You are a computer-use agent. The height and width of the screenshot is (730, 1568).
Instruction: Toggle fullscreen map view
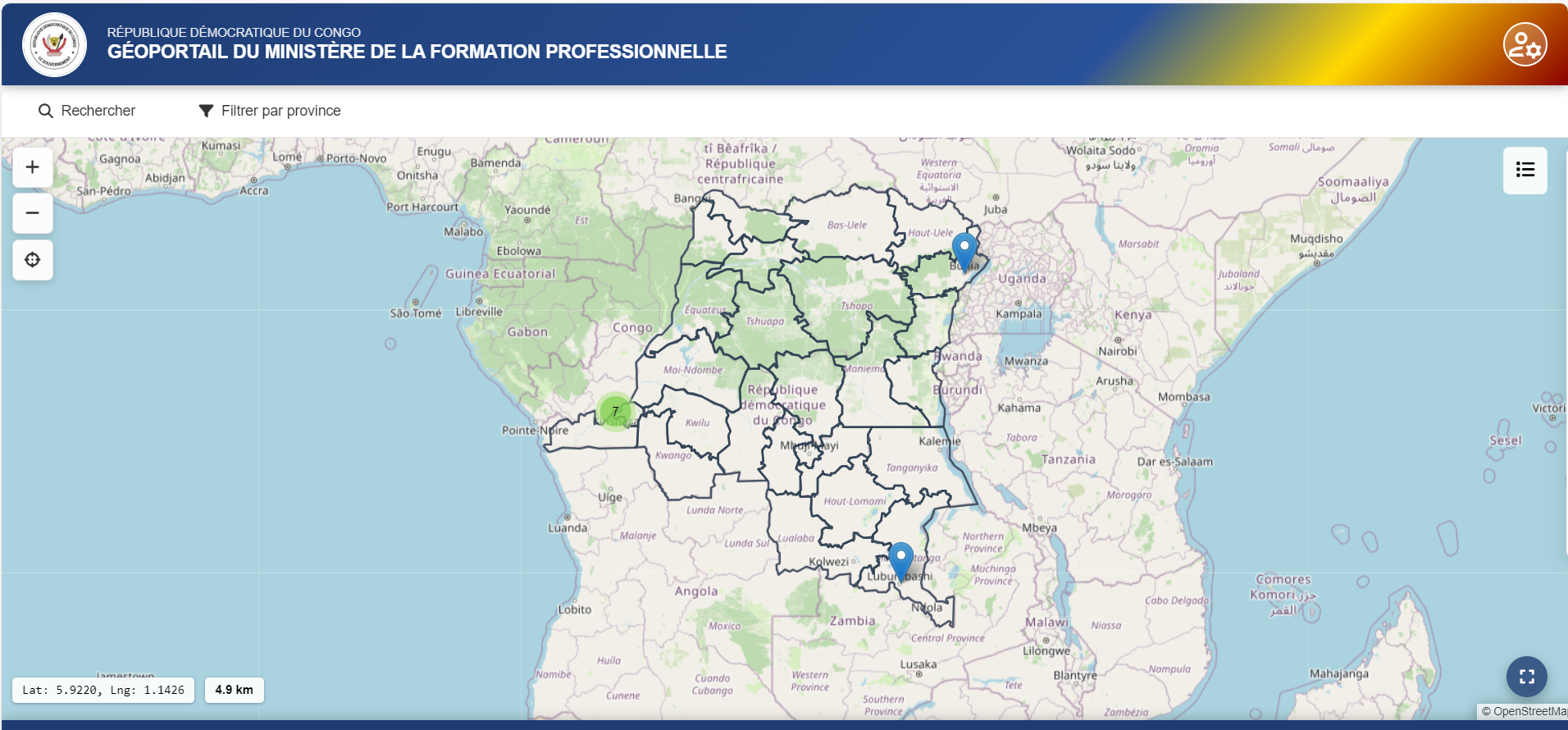[x=1526, y=677]
